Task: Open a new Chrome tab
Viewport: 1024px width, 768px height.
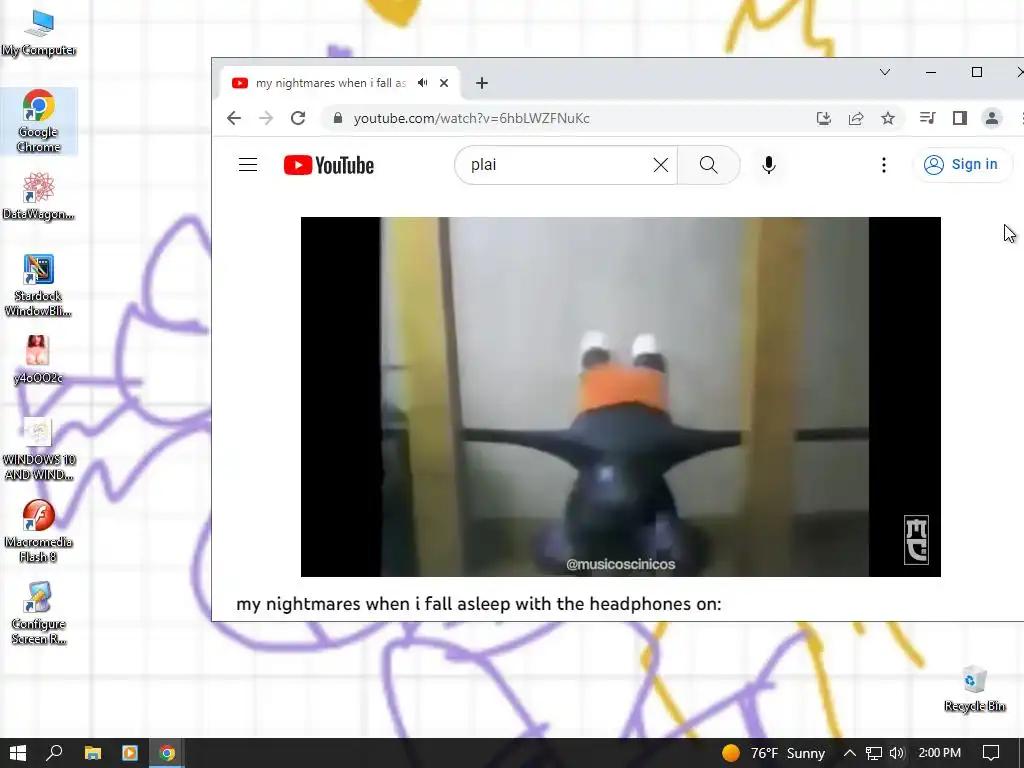Action: pyautogui.click(x=482, y=83)
